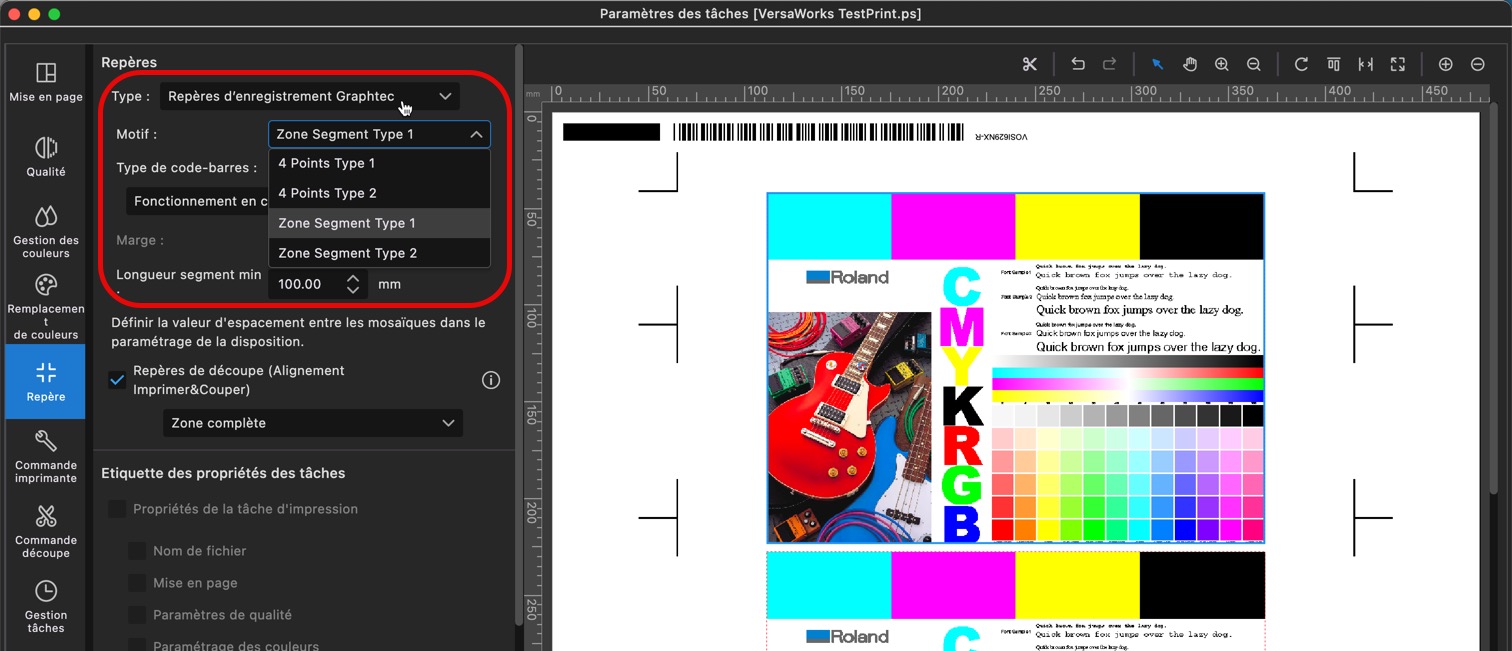Redo the last undone action
Image resolution: width=1512 pixels, height=651 pixels.
(1109, 64)
